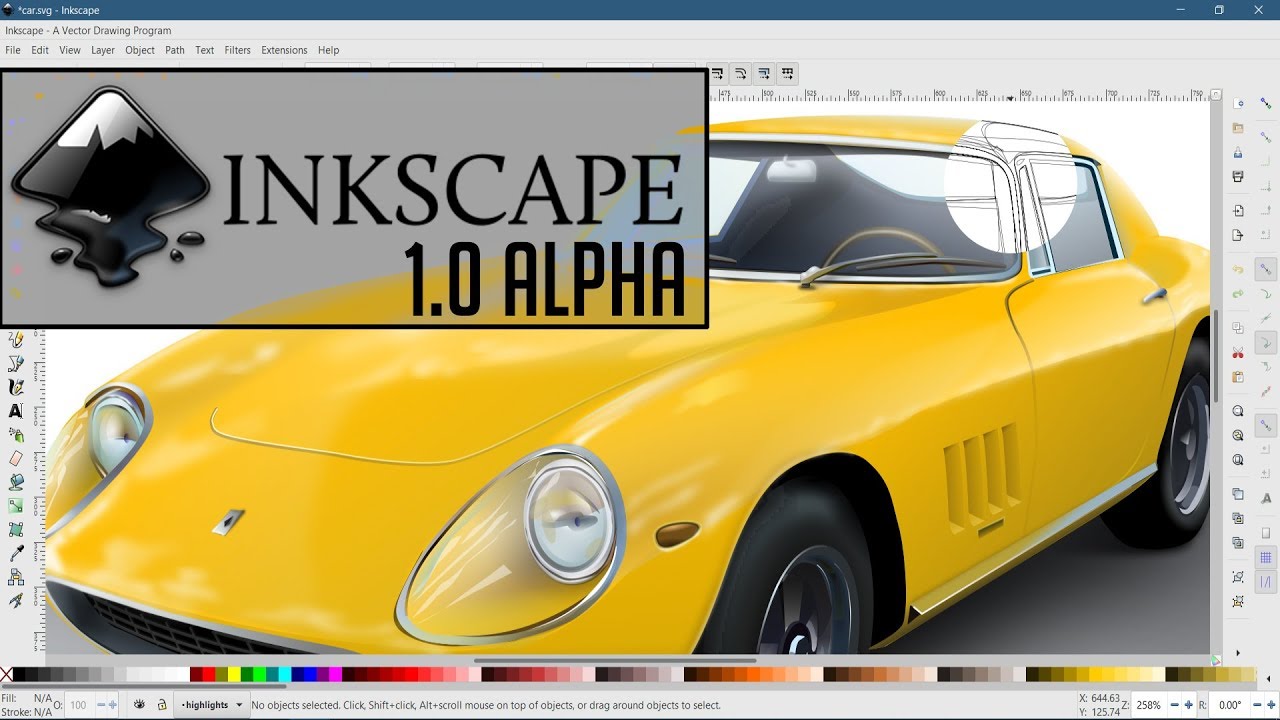Click the Open document folder icon
The height and width of the screenshot is (720, 1280).
click(1238, 128)
